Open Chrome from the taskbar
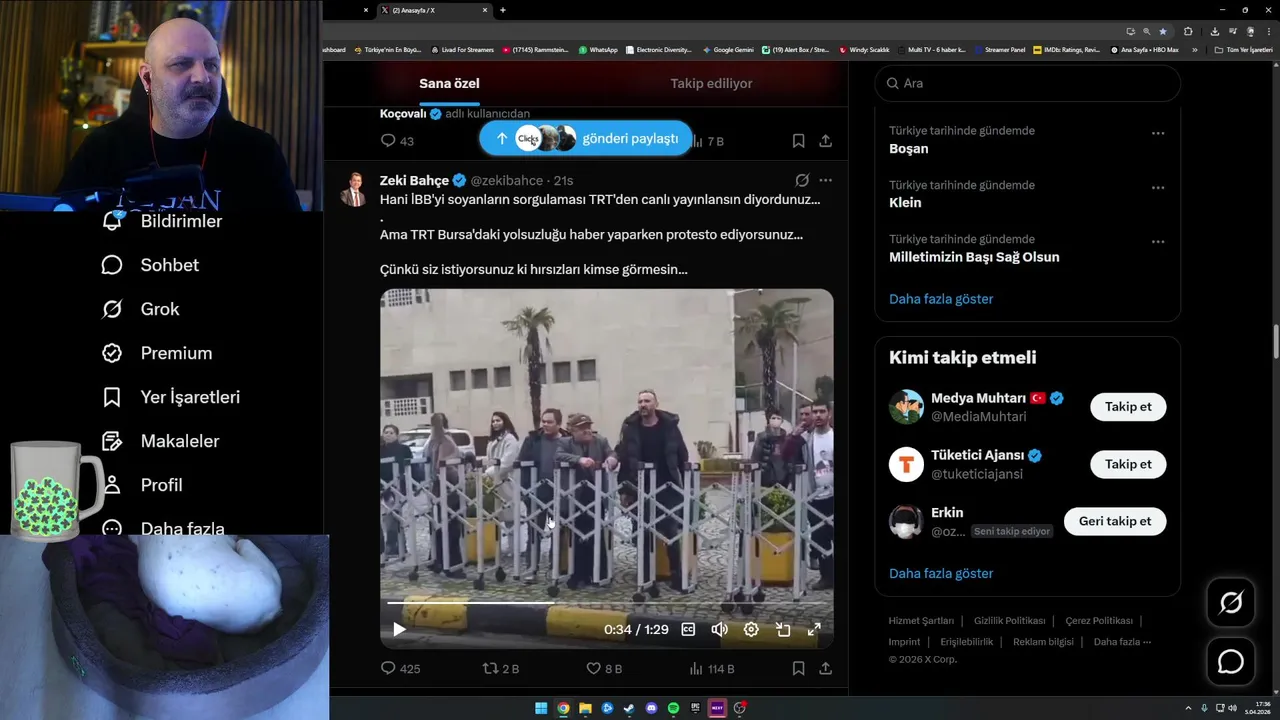This screenshot has height=720, width=1280. click(x=563, y=708)
